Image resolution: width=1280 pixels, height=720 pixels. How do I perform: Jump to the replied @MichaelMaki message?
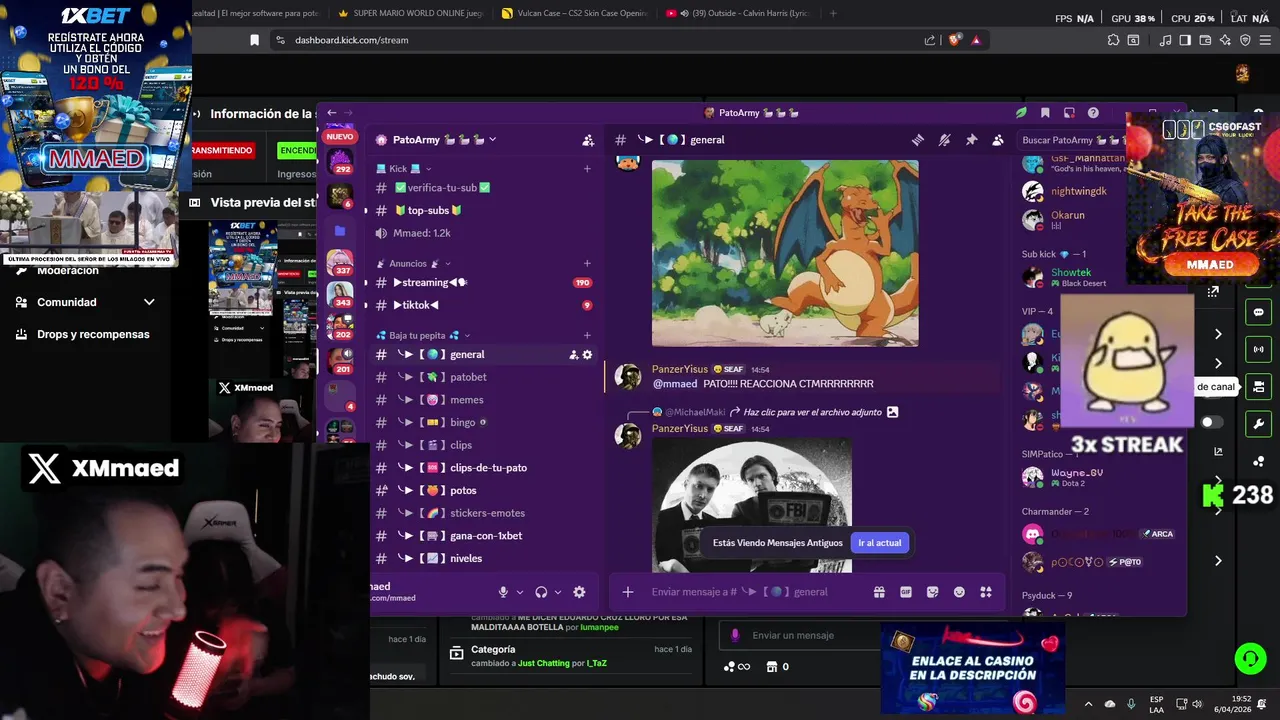[x=775, y=412]
